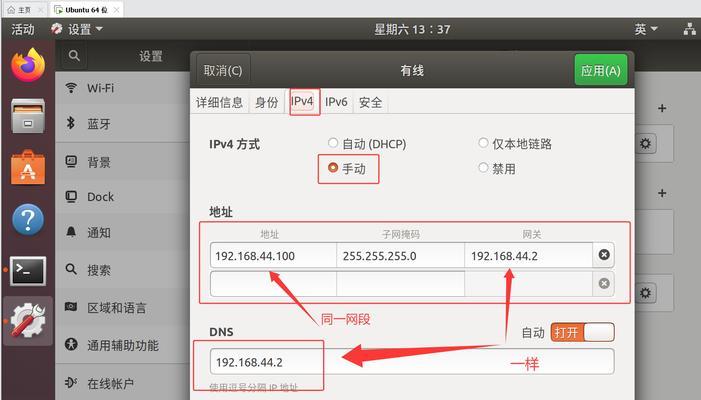Image resolution: width=701 pixels, height=400 pixels.
Task: Click 取消(C) to cancel
Action: pyautogui.click(x=223, y=70)
